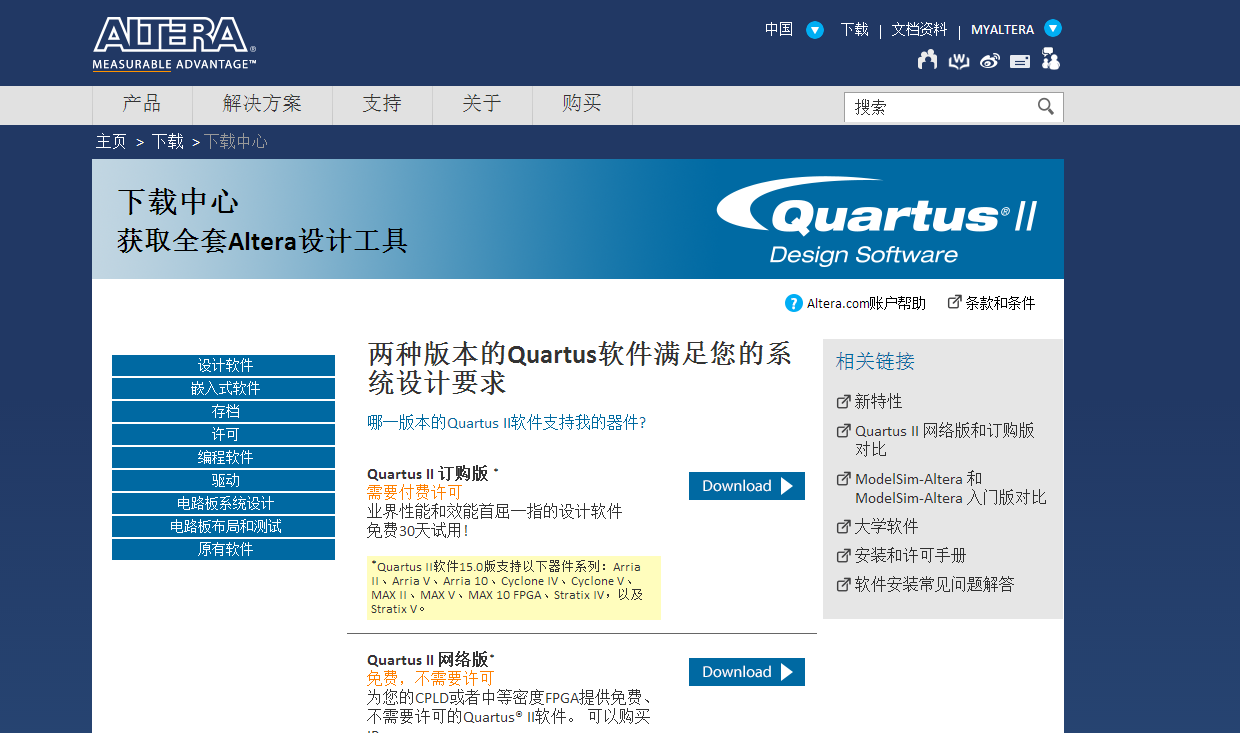Select 电路板布局和测试 in the sidebar
This screenshot has width=1240, height=733.
point(224,526)
